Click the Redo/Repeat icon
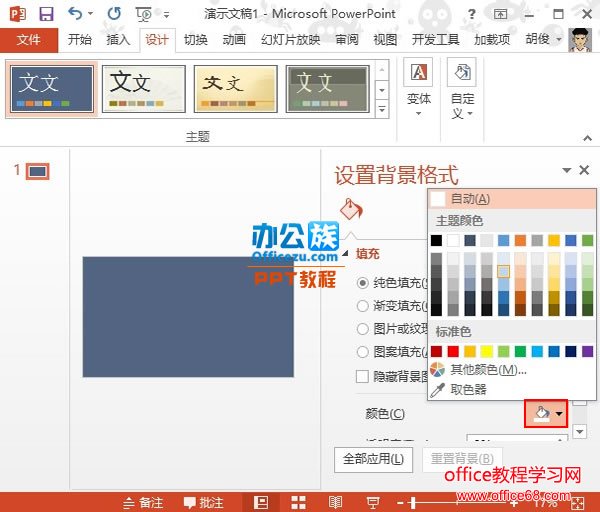 pos(114,14)
